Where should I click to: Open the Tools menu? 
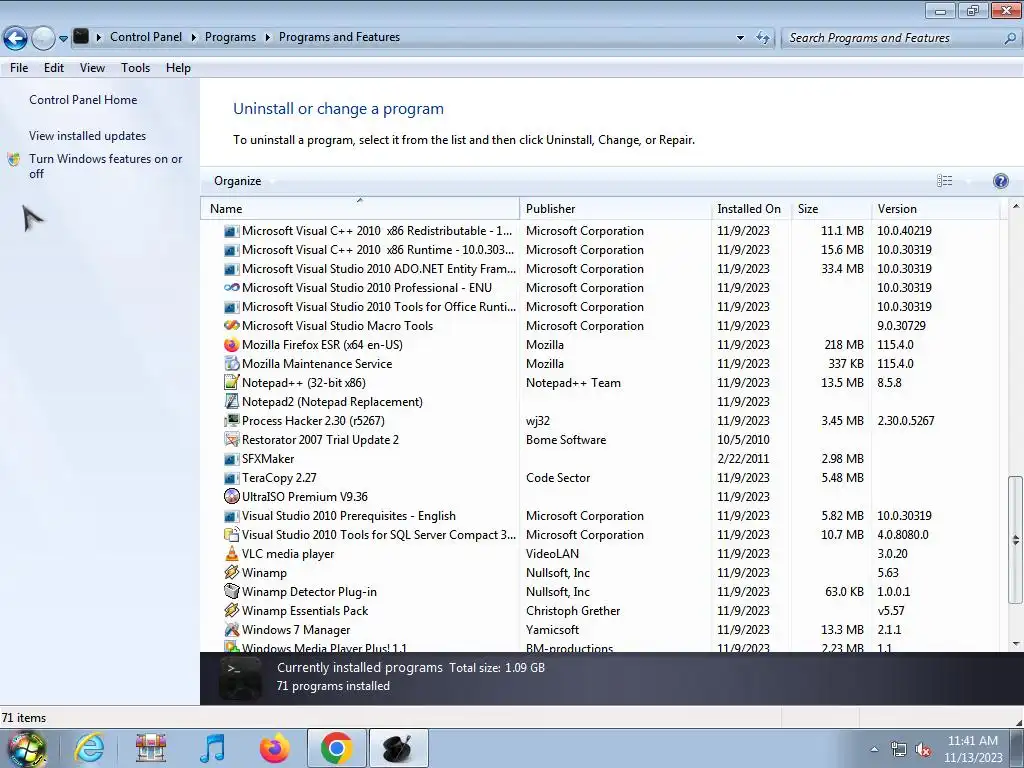(x=135, y=68)
